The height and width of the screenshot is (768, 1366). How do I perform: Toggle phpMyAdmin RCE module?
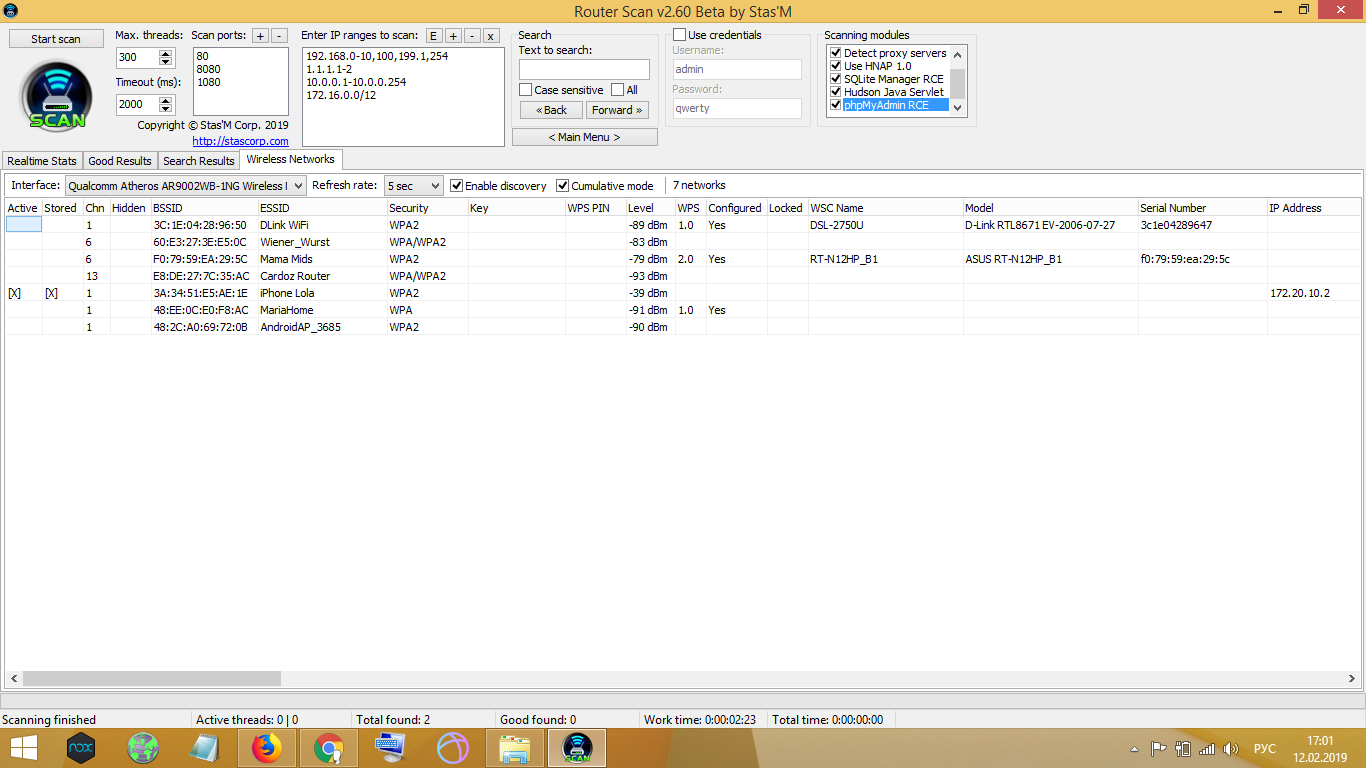(x=836, y=105)
